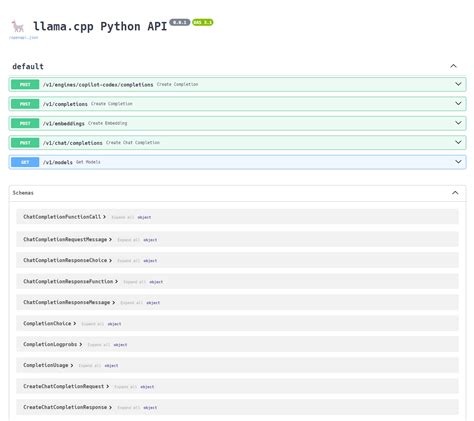The image size is (474, 421).
Task: Click Expand all for CompletionUsage
Action: (89, 366)
